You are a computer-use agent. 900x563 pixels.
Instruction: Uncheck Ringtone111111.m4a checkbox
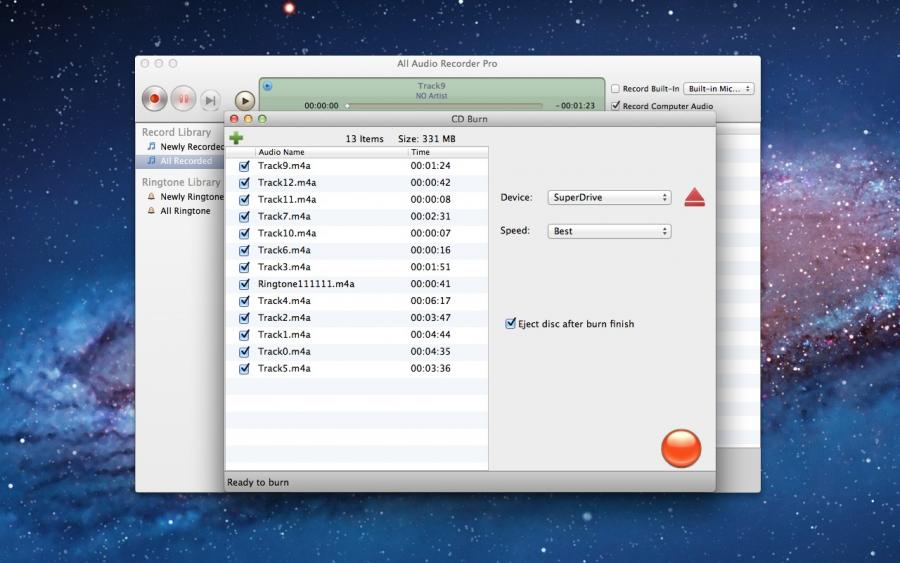[x=245, y=284]
